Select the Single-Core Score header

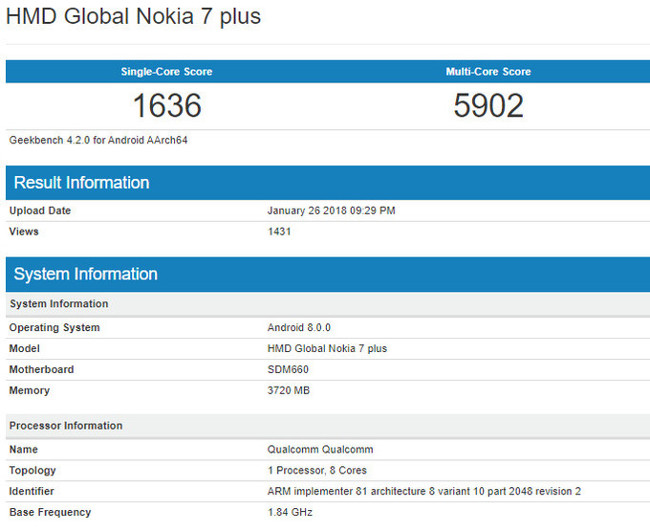pyautogui.click(x=166, y=72)
